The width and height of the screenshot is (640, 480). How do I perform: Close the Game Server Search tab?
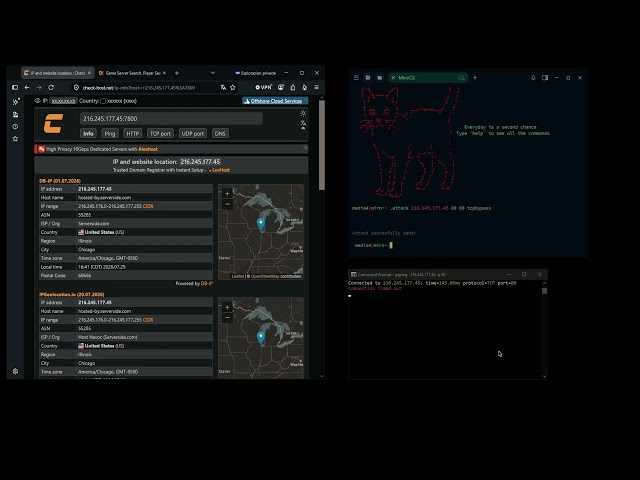tap(164, 73)
